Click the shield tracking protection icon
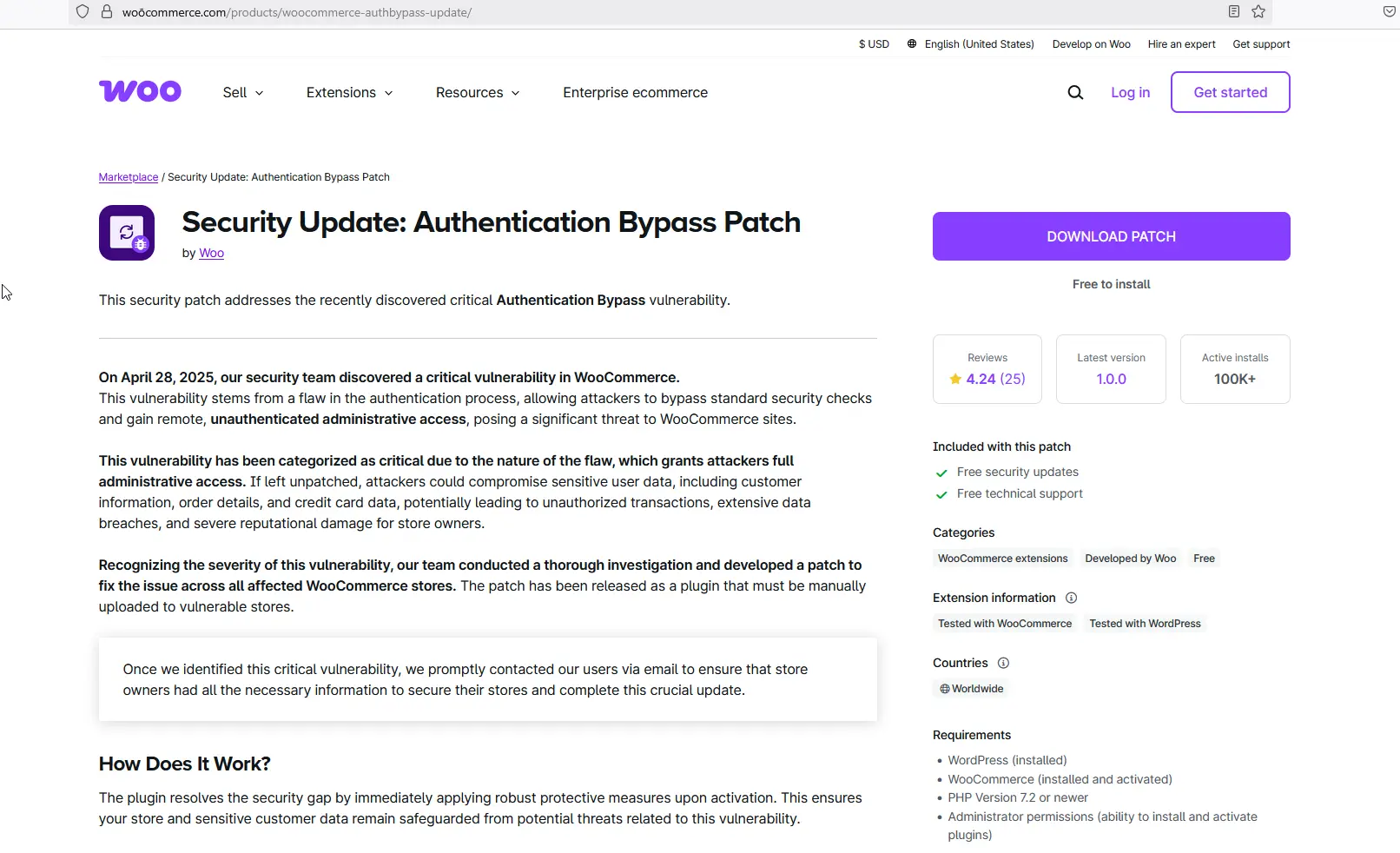The width and height of the screenshot is (1400, 853). 83,12
